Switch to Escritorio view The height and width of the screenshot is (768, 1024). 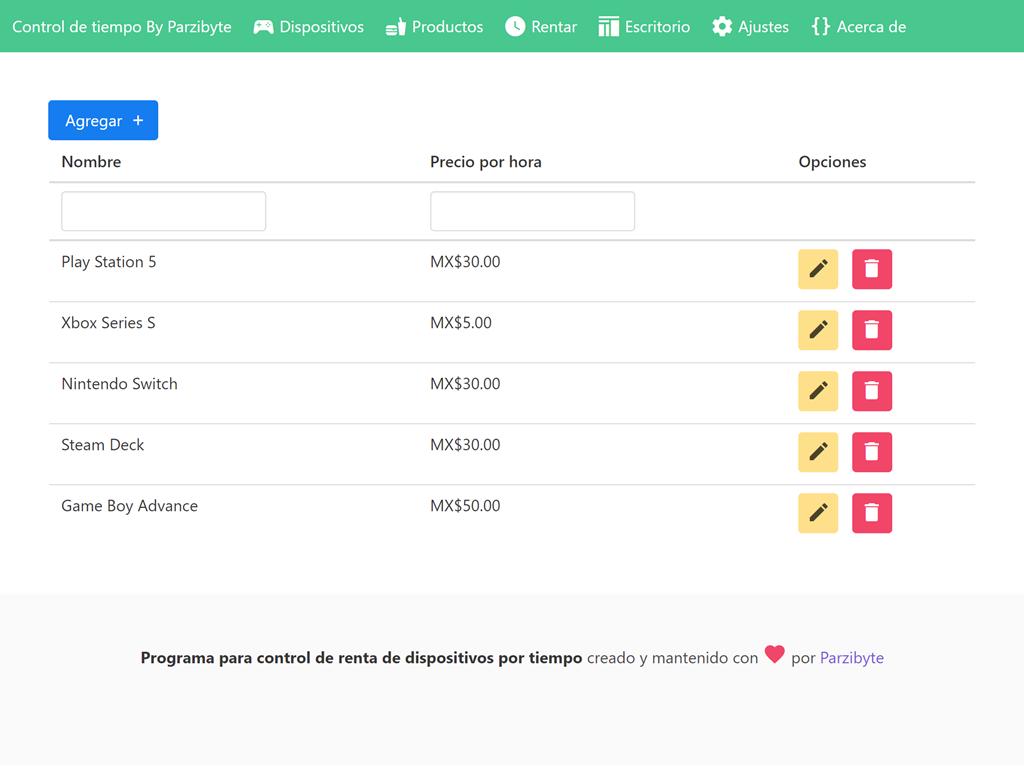pos(644,27)
